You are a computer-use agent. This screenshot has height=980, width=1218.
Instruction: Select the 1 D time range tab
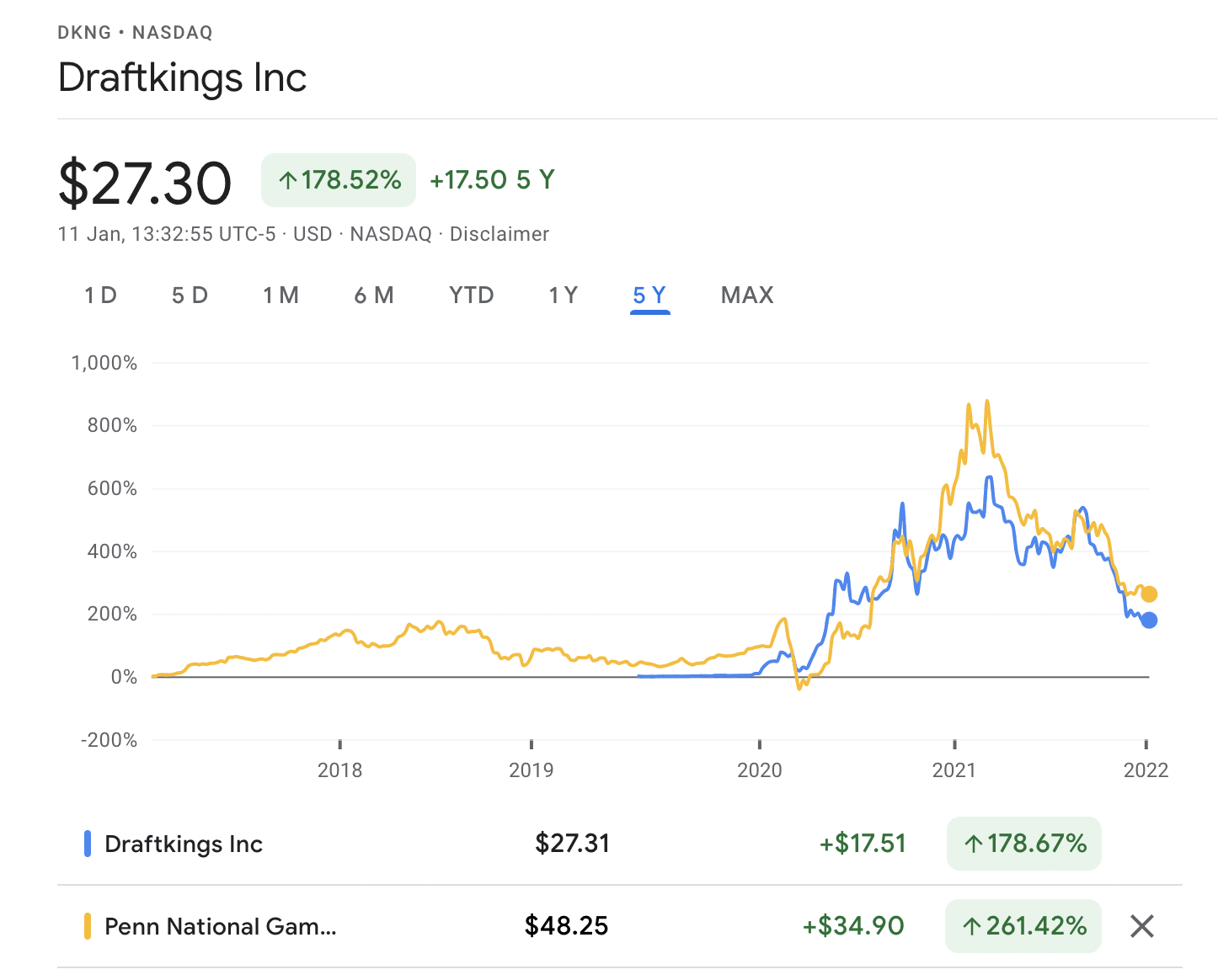100,296
